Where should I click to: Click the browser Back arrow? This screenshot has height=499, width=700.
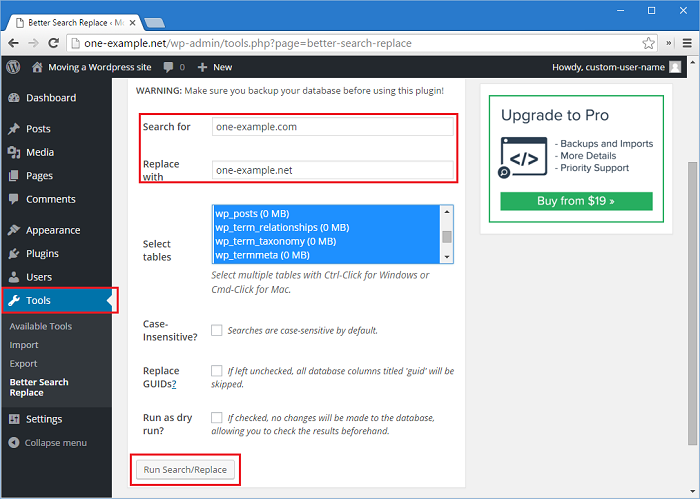[x=13, y=43]
